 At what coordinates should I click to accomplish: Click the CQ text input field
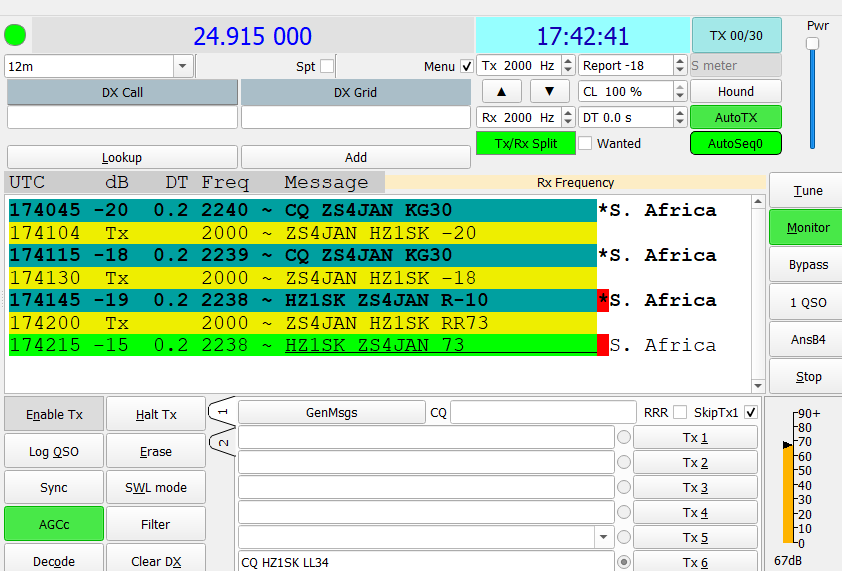pyautogui.click(x=543, y=413)
